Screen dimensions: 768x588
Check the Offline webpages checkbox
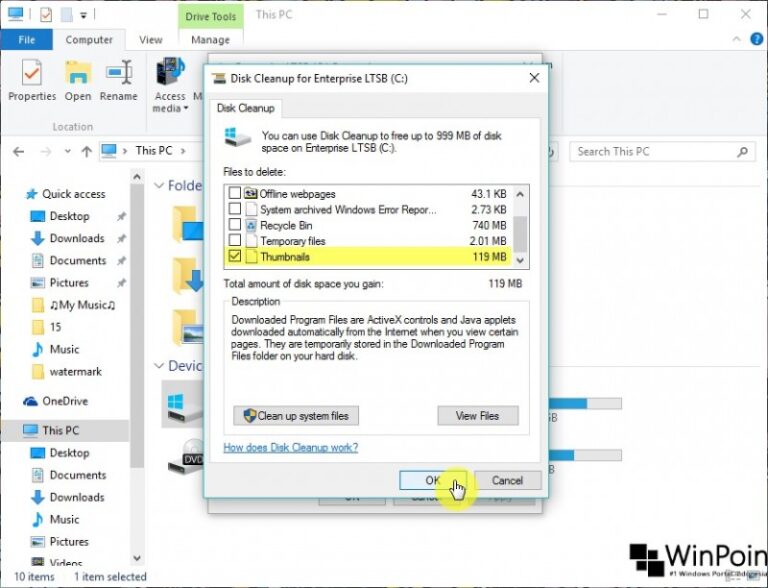(235, 193)
